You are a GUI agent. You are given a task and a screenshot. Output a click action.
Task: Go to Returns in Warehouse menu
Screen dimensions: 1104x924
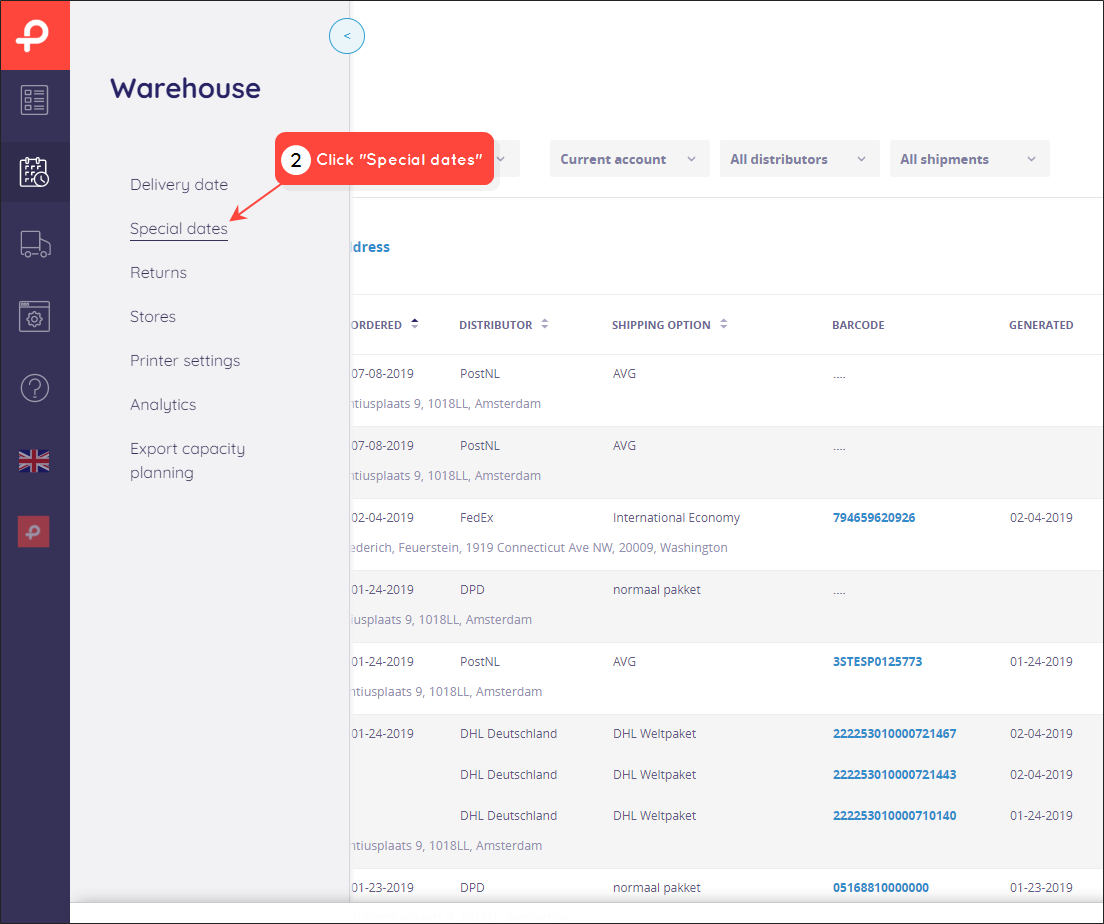[x=158, y=273]
